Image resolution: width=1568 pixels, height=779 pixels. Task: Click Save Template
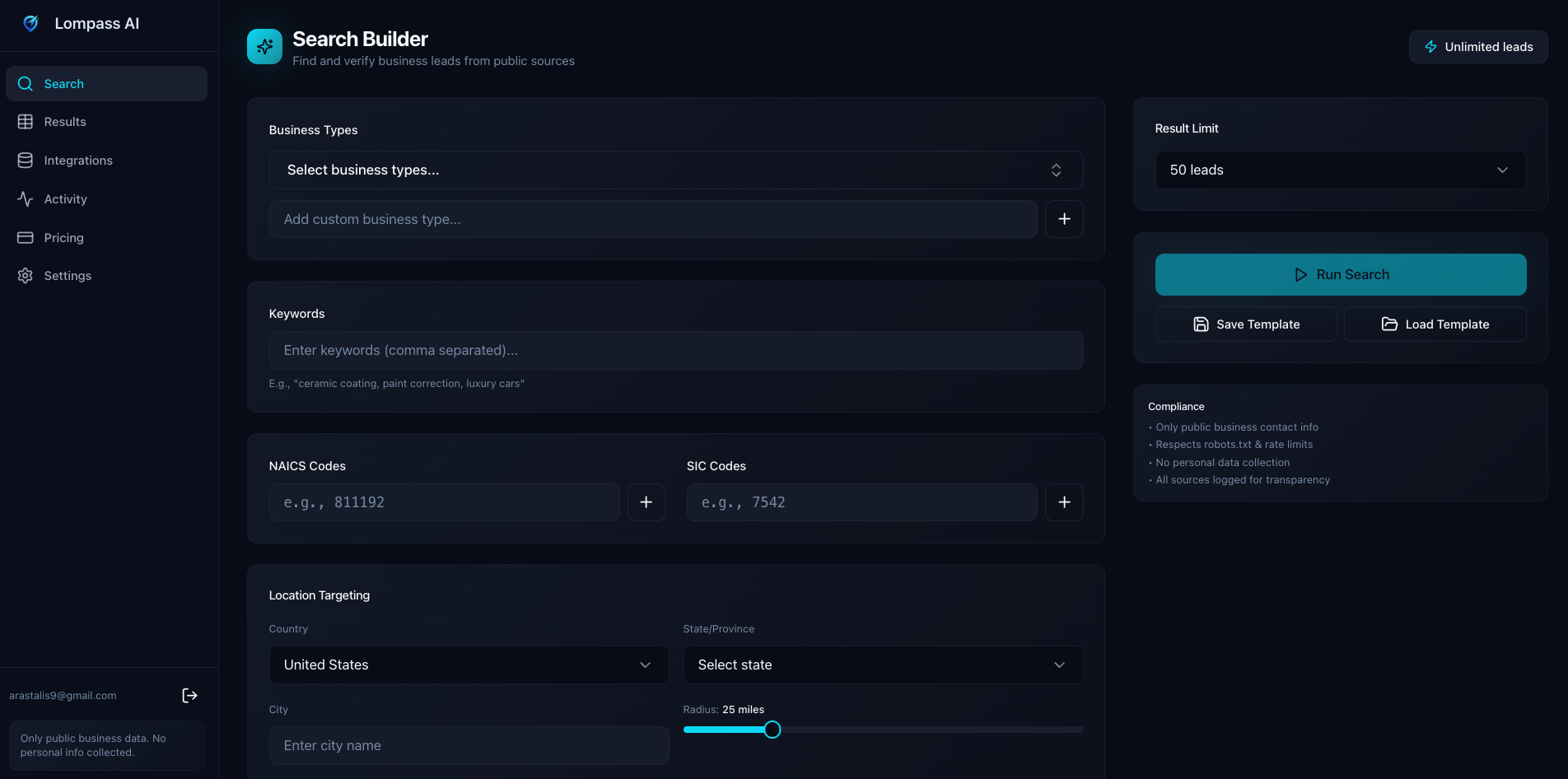point(1245,324)
